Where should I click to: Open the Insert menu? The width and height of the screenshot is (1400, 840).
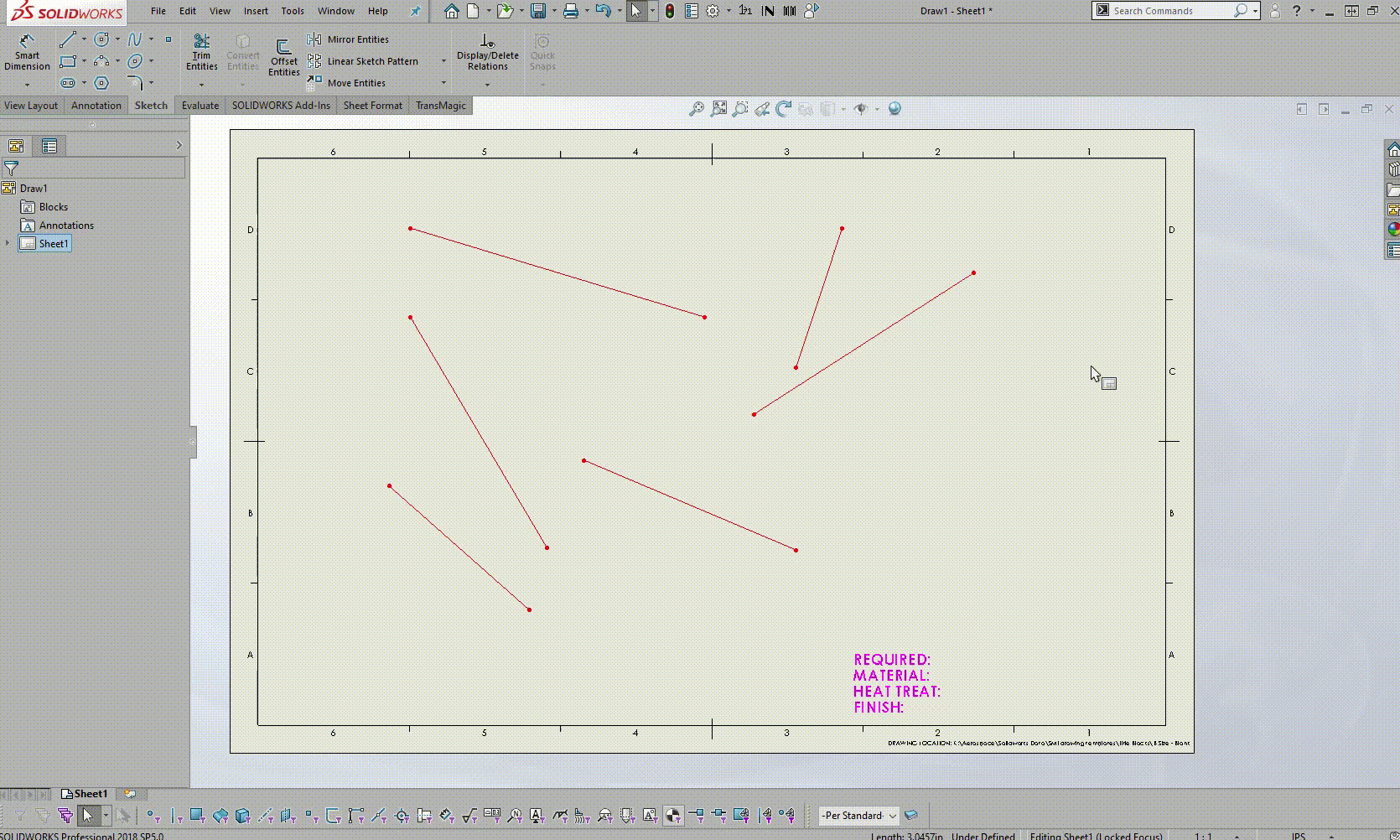(x=256, y=11)
